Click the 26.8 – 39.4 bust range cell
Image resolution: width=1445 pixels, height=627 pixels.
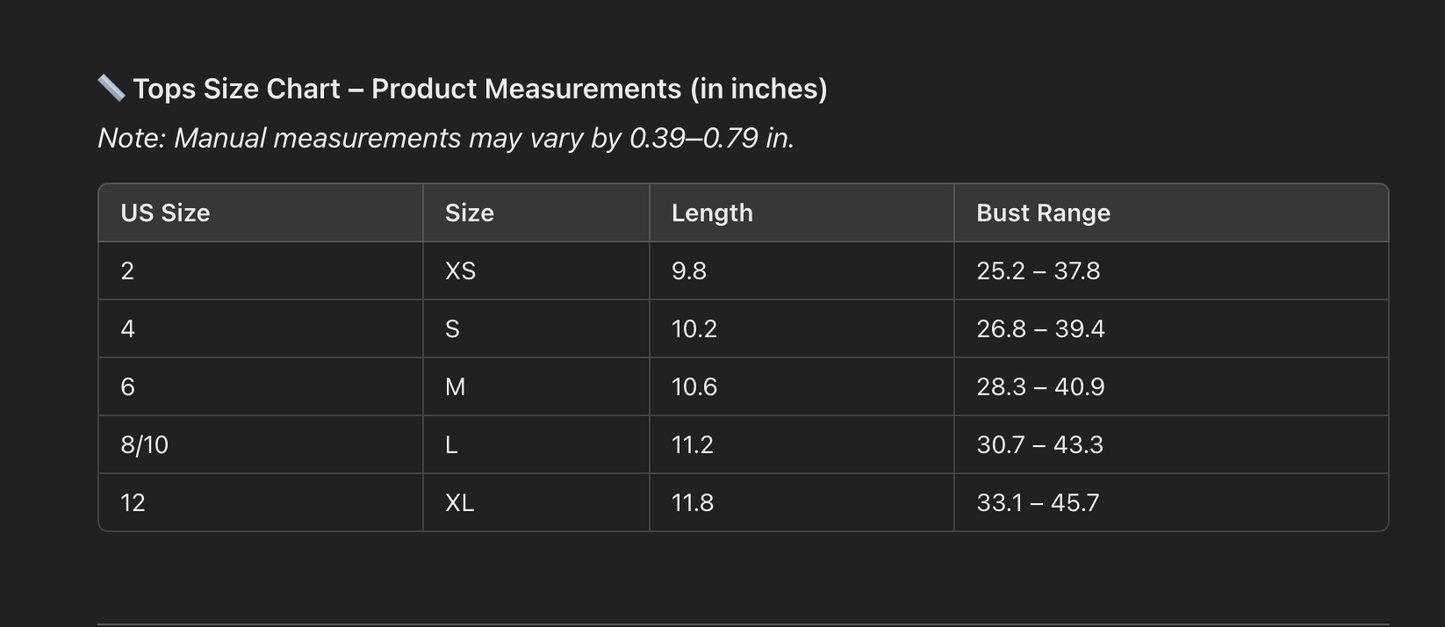click(1040, 329)
